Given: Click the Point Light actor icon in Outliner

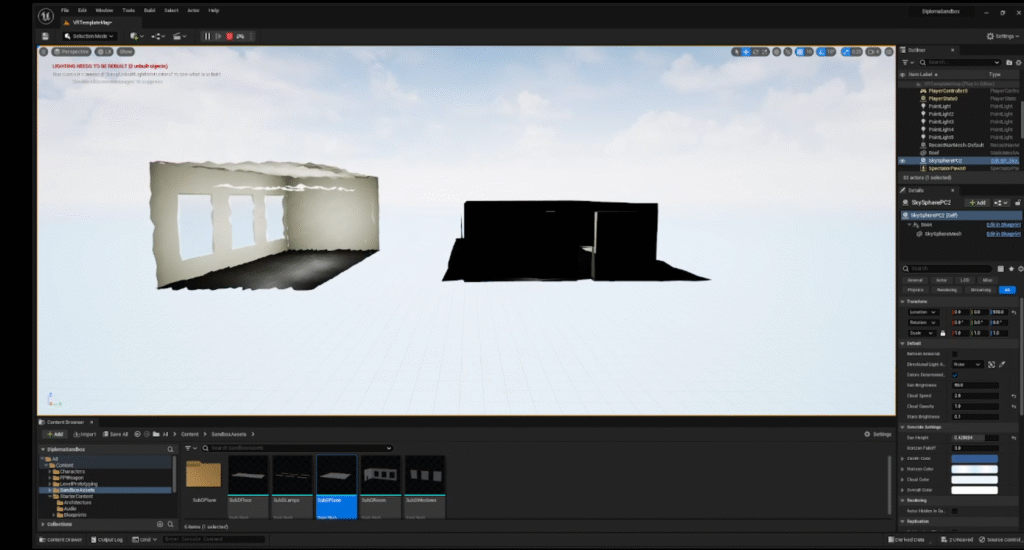Looking at the screenshot, I should tap(923, 107).
